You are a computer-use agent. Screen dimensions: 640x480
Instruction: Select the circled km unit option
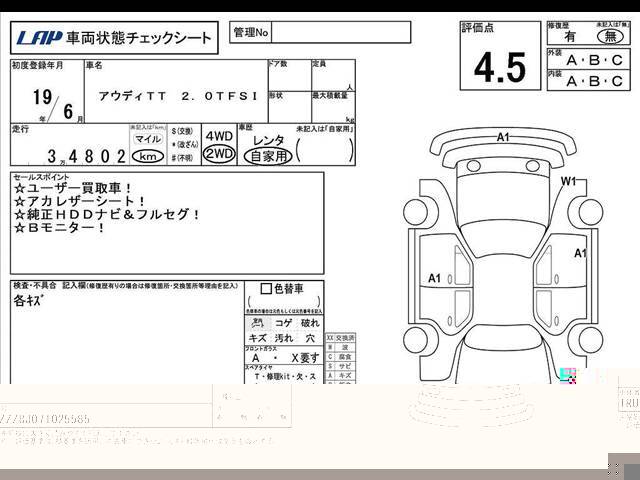click(148, 156)
